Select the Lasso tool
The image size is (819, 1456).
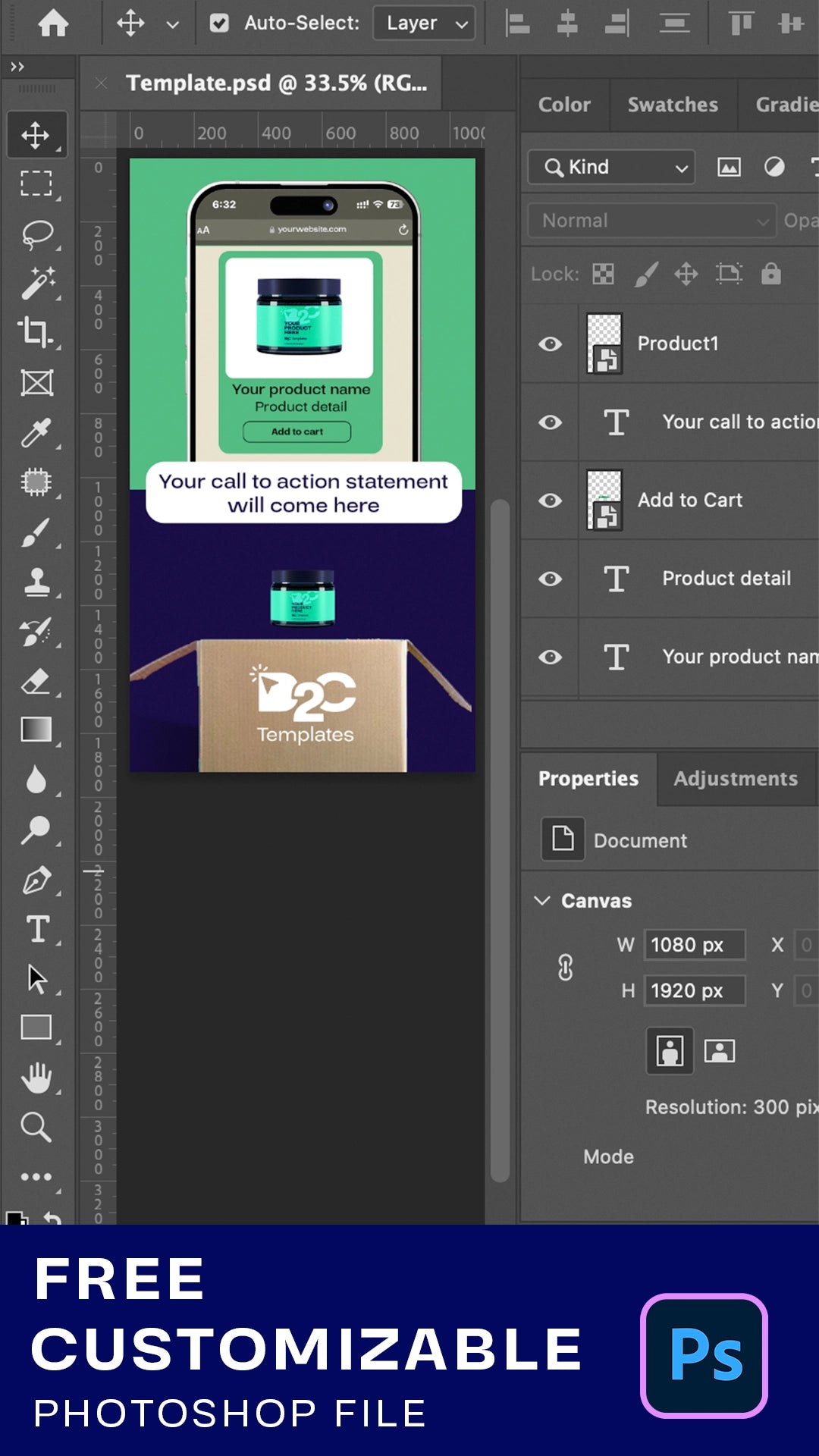pos(36,234)
